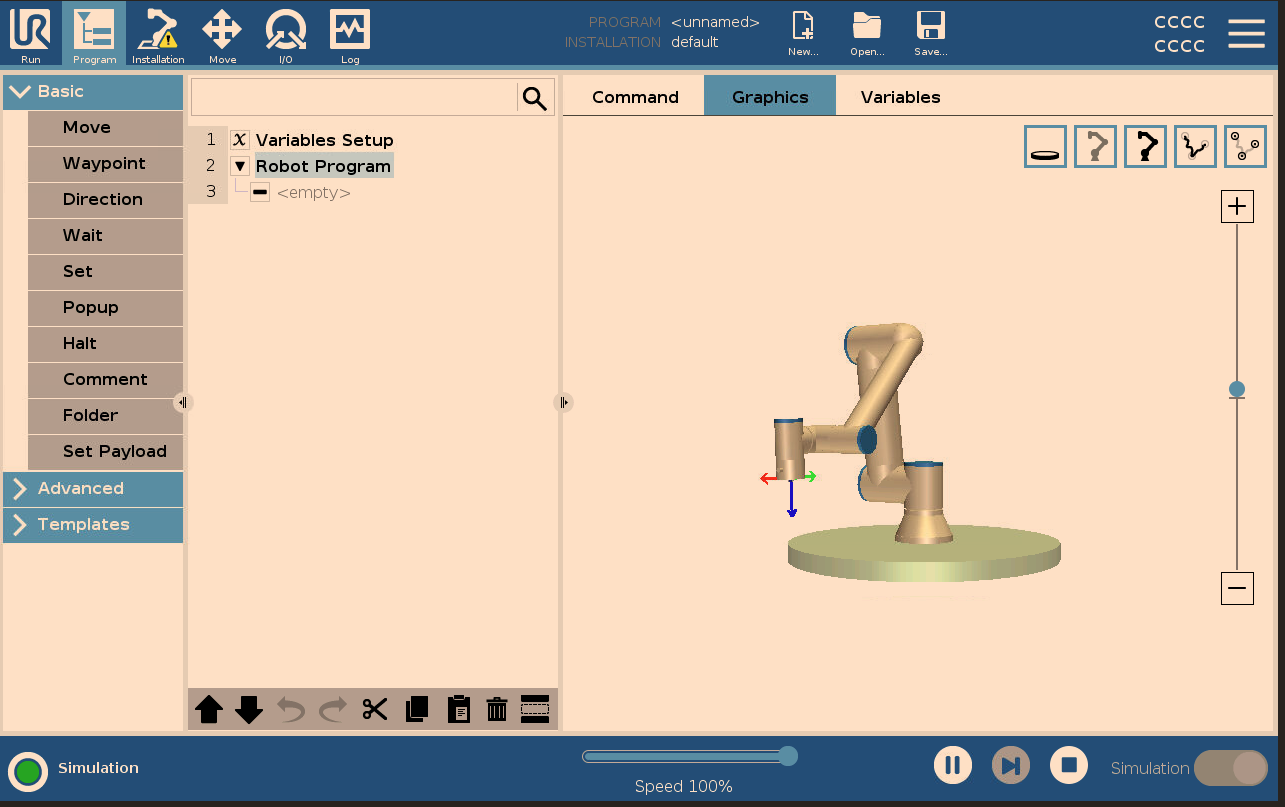Insert a Move command

[105, 127]
